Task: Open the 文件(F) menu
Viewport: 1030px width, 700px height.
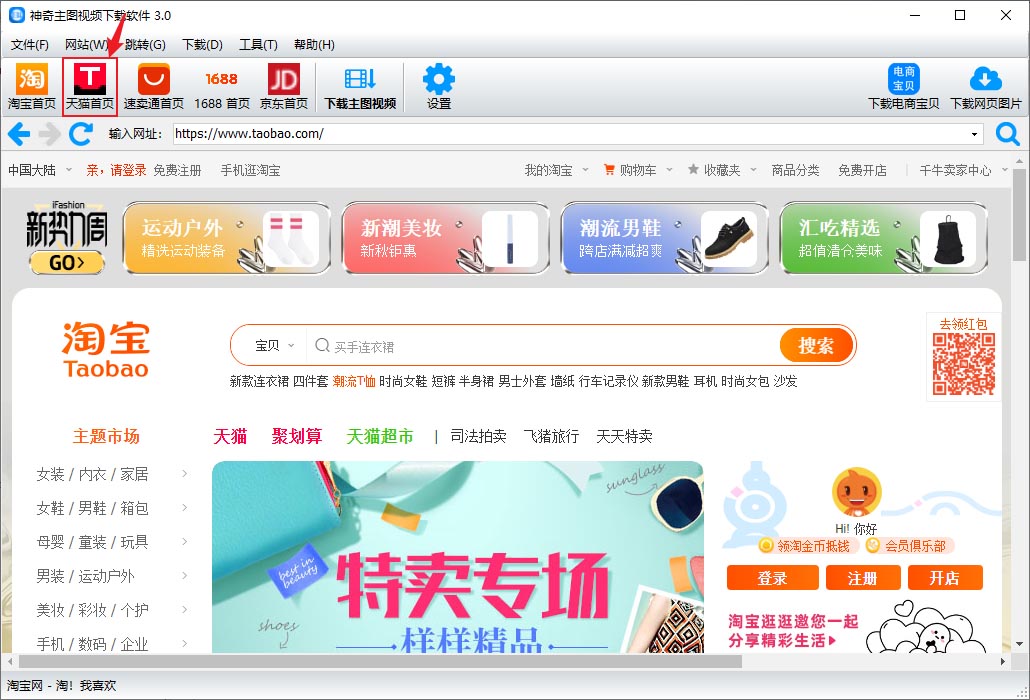Action: pos(30,45)
